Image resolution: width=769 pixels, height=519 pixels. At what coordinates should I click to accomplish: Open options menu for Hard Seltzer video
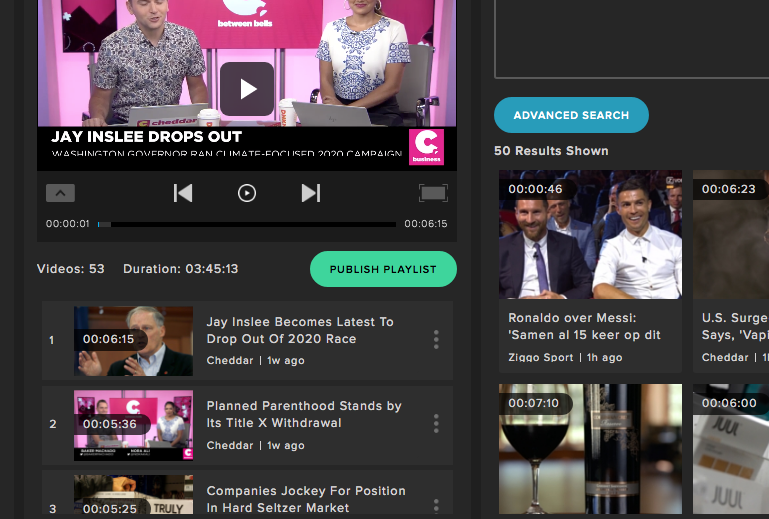pyautogui.click(x=436, y=506)
